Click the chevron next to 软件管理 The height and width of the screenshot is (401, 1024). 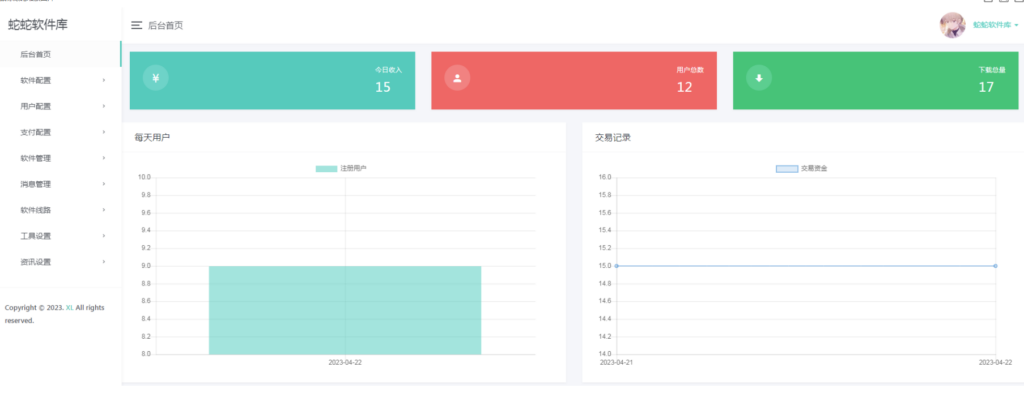pyautogui.click(x=103, y=158)
